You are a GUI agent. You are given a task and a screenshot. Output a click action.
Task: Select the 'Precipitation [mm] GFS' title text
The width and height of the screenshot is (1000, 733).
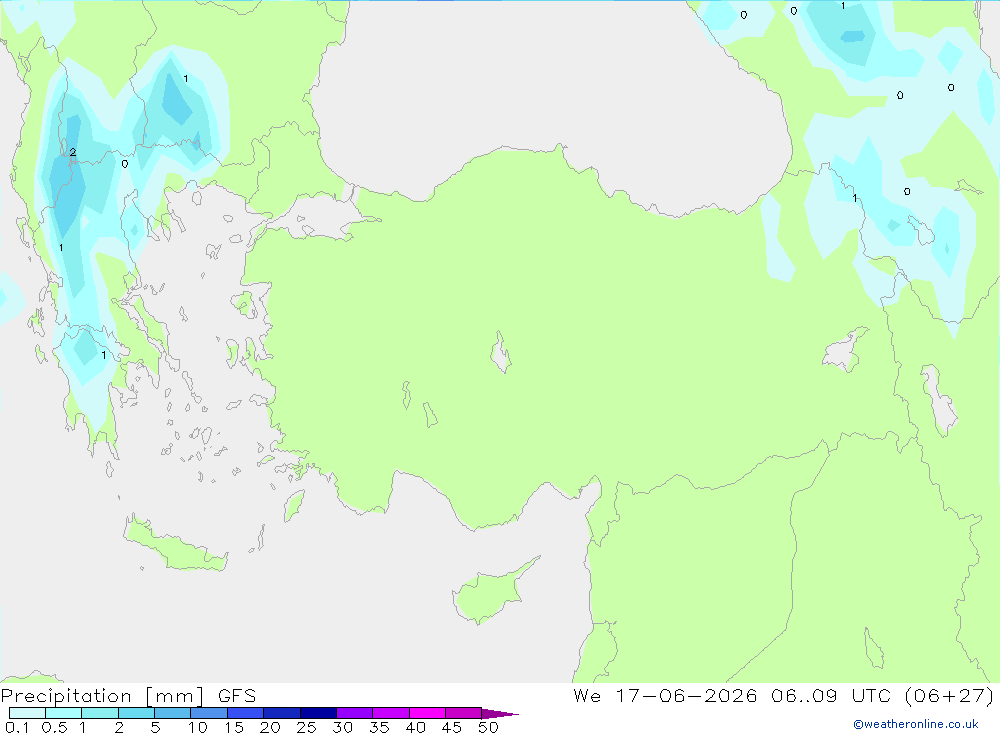click(128, 696)
